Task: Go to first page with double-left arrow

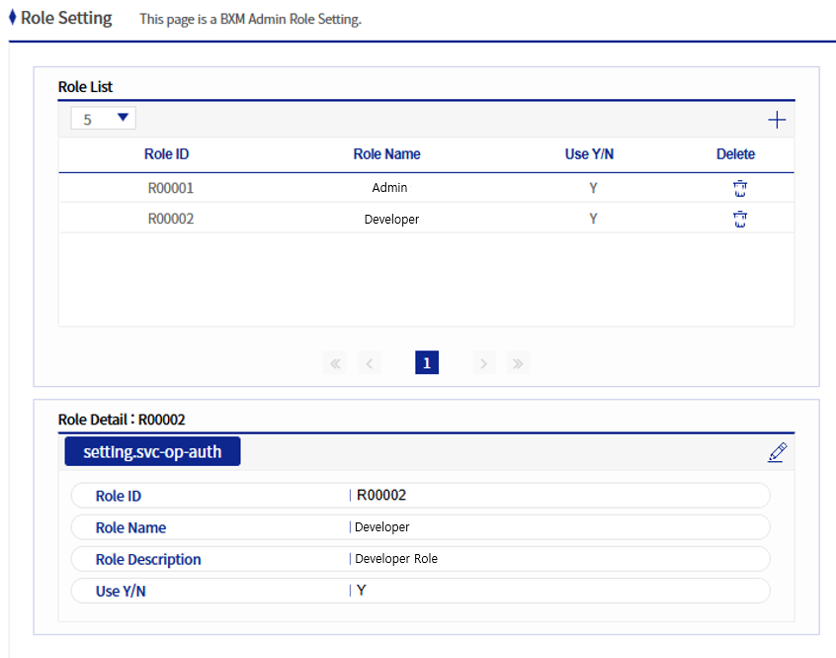Action: 336,363
